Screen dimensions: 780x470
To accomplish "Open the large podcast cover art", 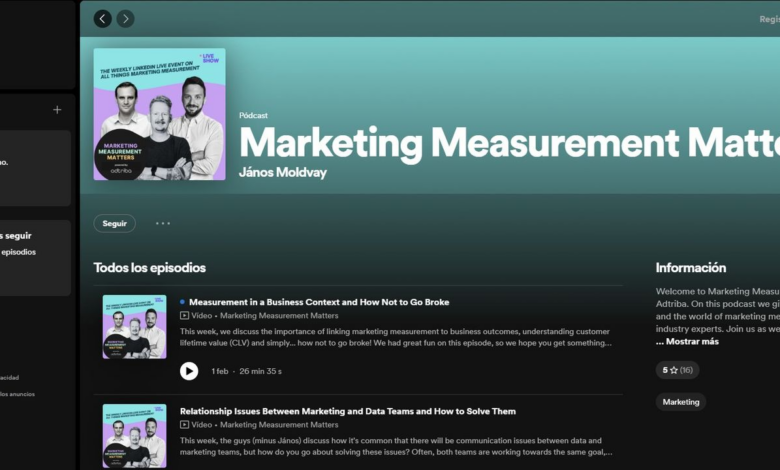I will [159, 114].
